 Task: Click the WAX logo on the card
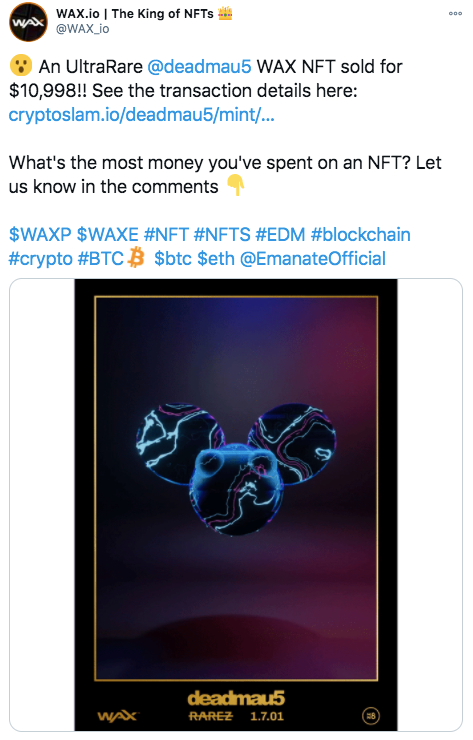117,716
